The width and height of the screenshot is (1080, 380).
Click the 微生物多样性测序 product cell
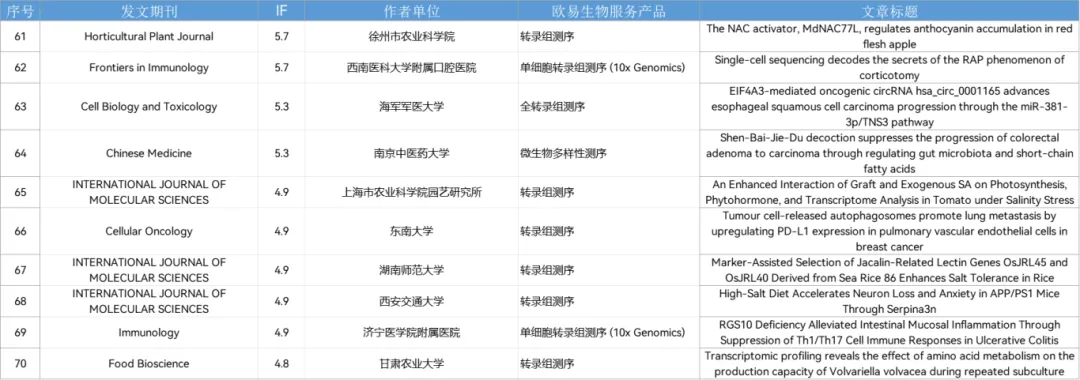point(609,153)
